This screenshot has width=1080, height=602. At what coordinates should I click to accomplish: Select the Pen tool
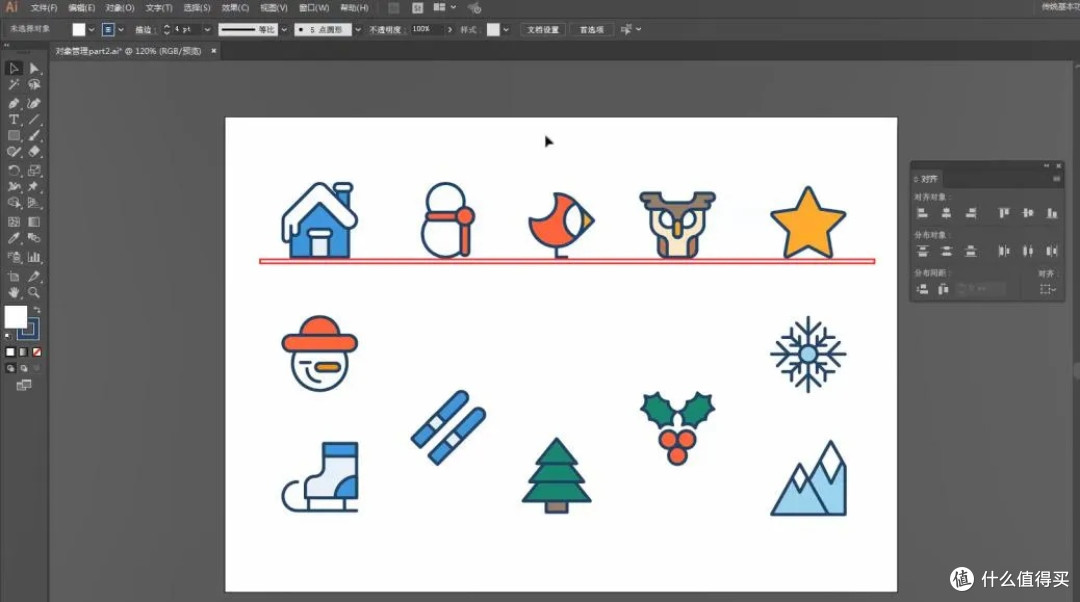[x=14, y=103]
